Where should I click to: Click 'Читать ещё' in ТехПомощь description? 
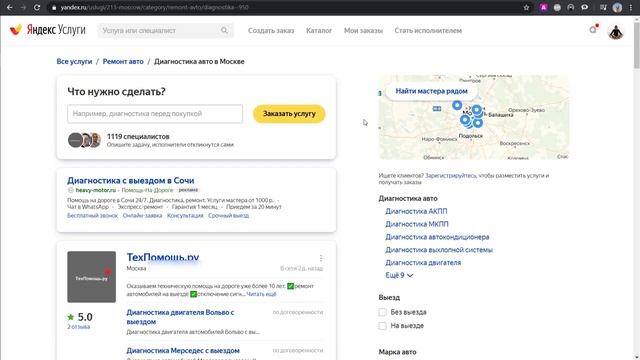[x=261, y=294]
